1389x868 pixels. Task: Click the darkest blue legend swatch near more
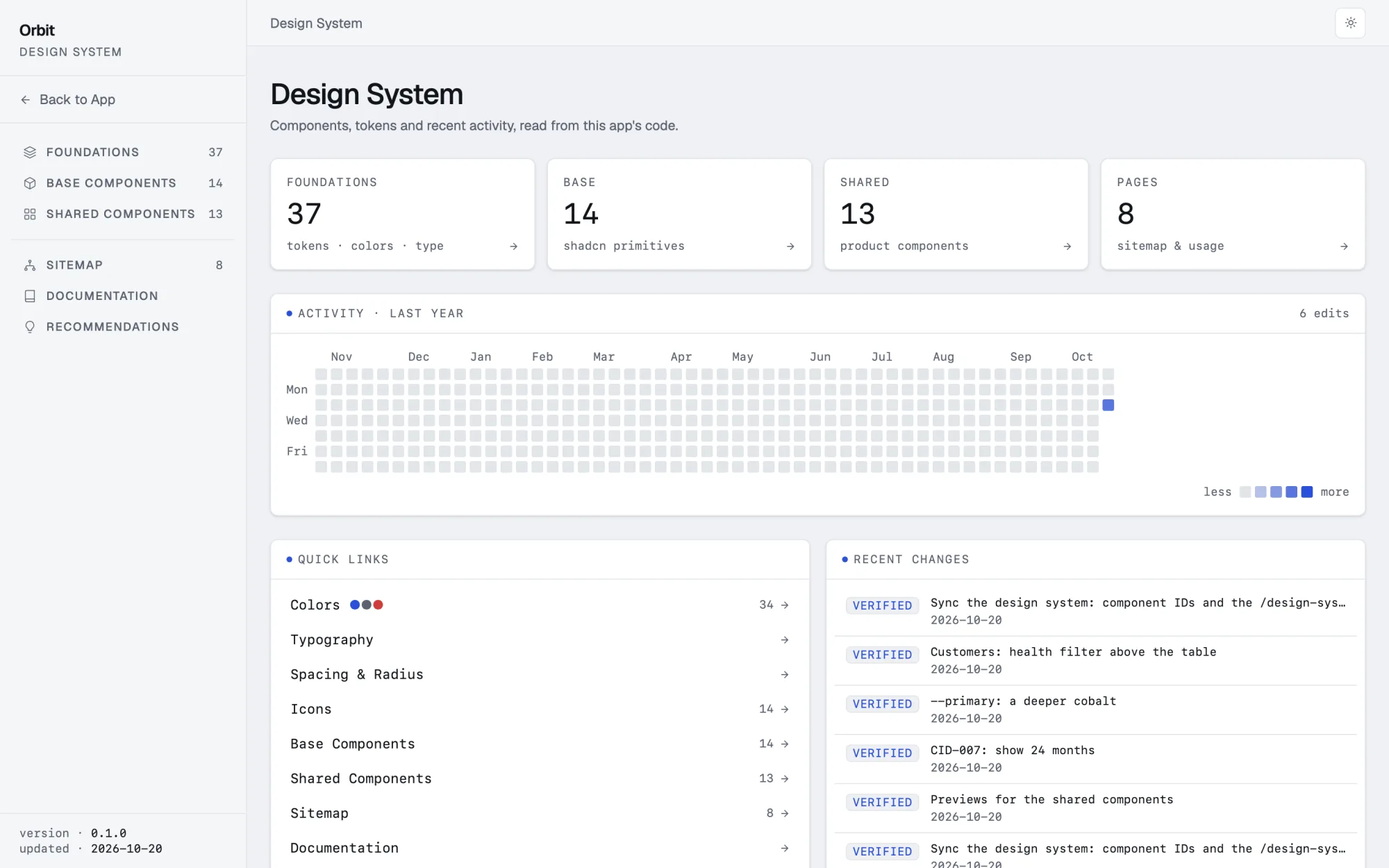pos(1307,492)
